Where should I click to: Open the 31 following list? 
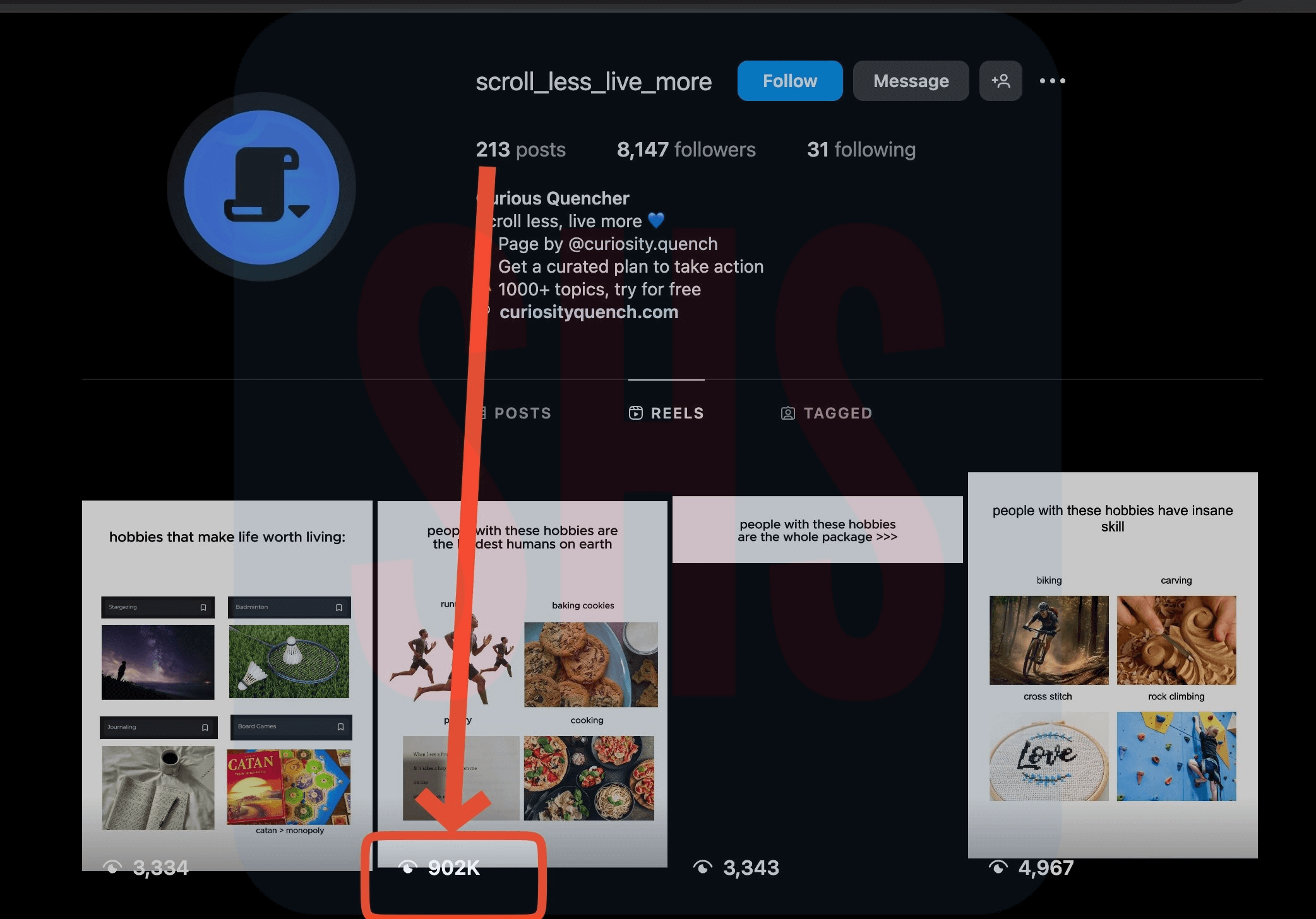click(861, 150)
